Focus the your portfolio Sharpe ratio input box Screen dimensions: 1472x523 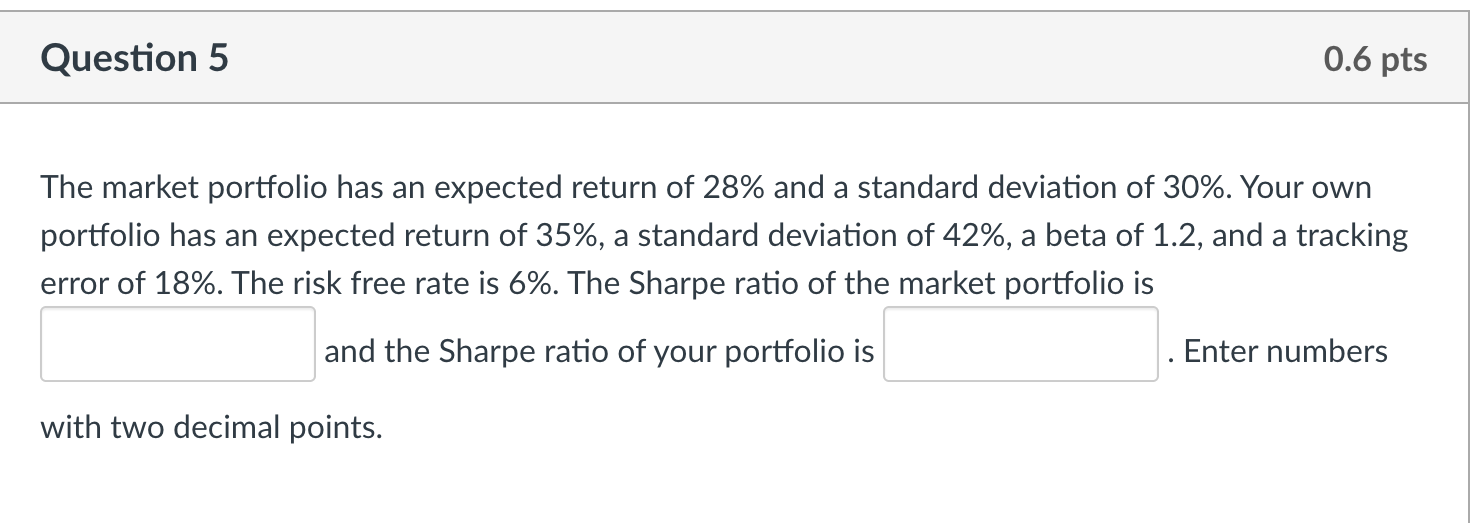pos(1021,344)
